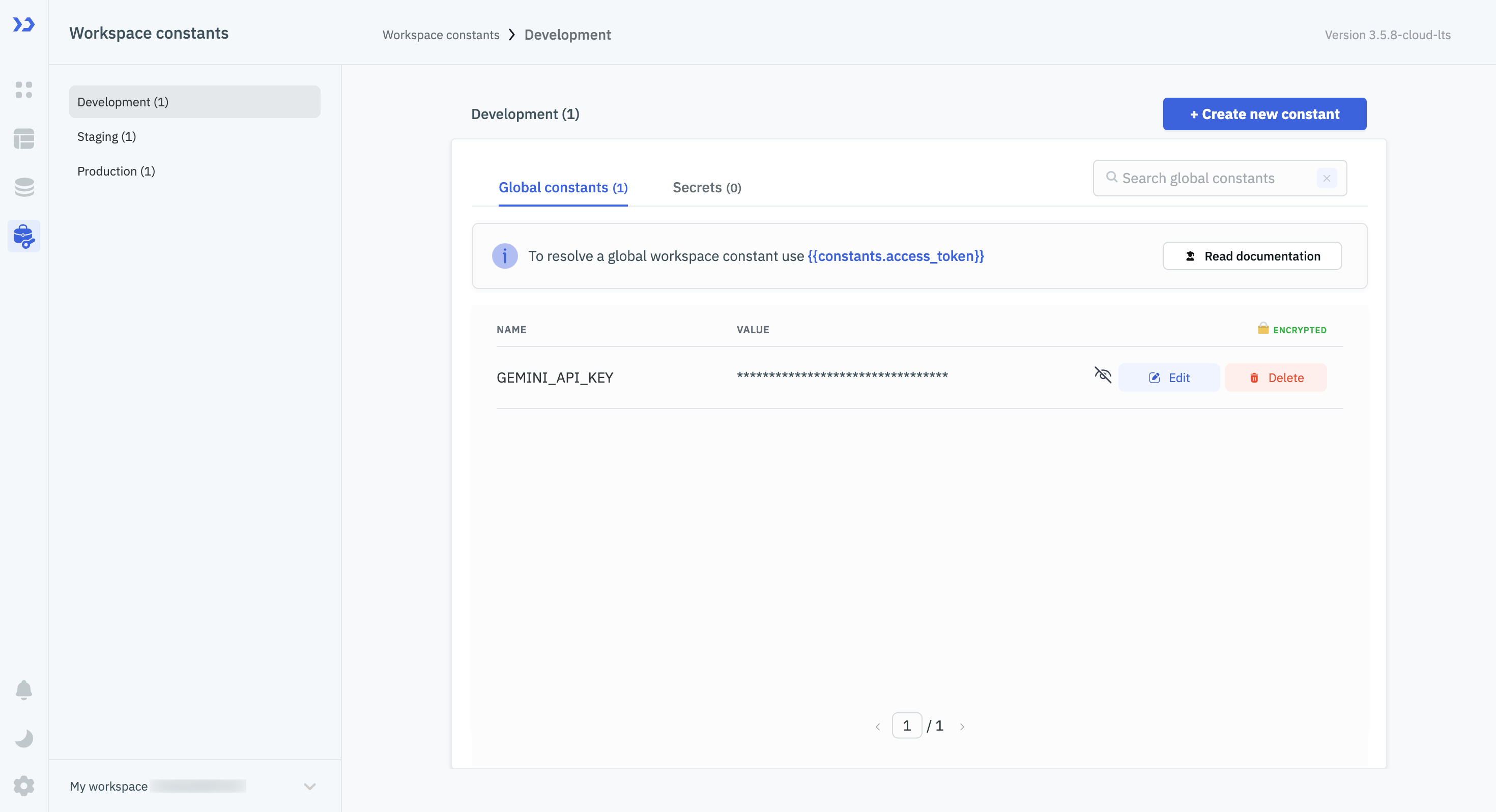Select the Global constants tab
Viewport: 1496px width, 812px height.
pyautogui.click(x=563, y=188)
